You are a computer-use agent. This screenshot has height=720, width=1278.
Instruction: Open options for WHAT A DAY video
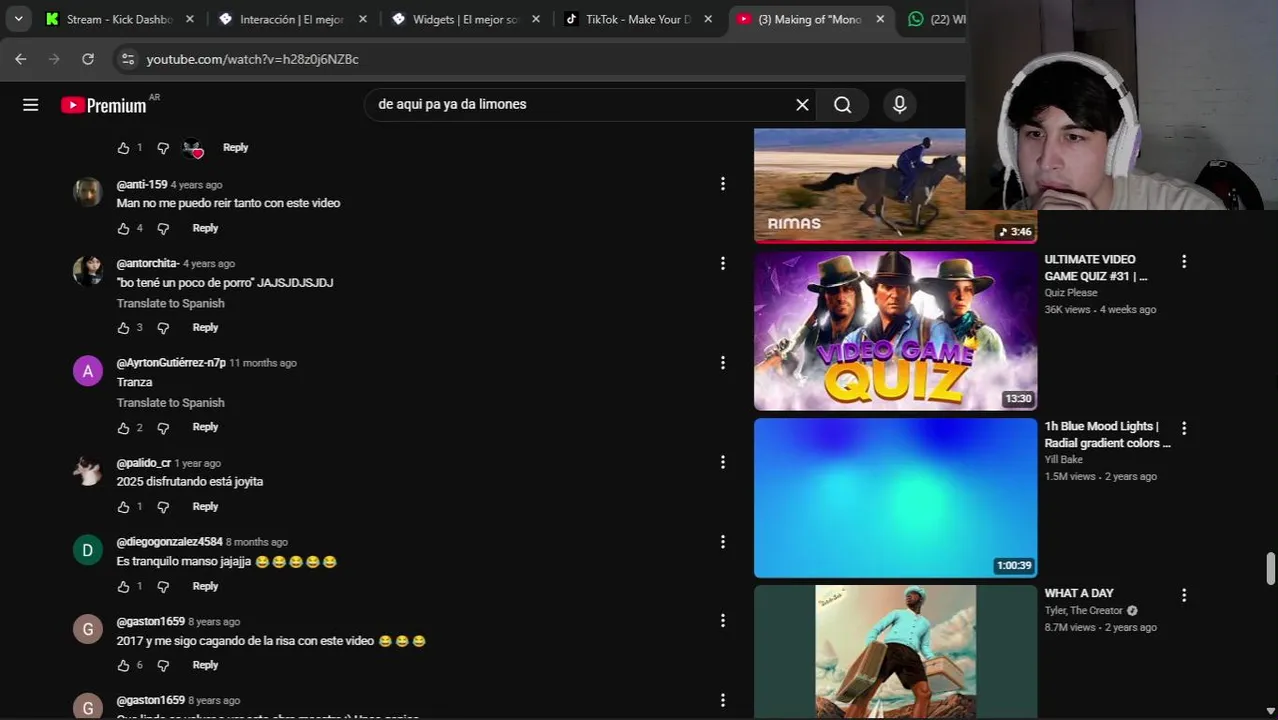point(1184,595)
